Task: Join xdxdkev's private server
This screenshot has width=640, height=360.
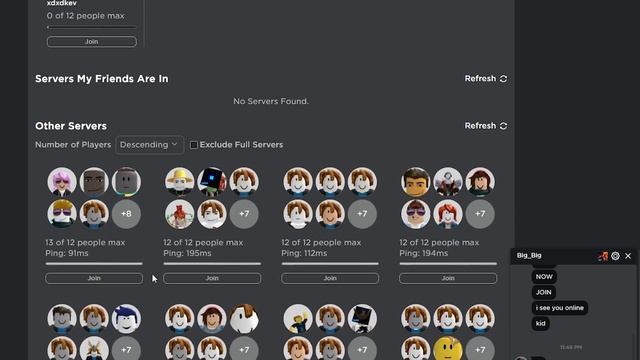Action: [92, 42]
